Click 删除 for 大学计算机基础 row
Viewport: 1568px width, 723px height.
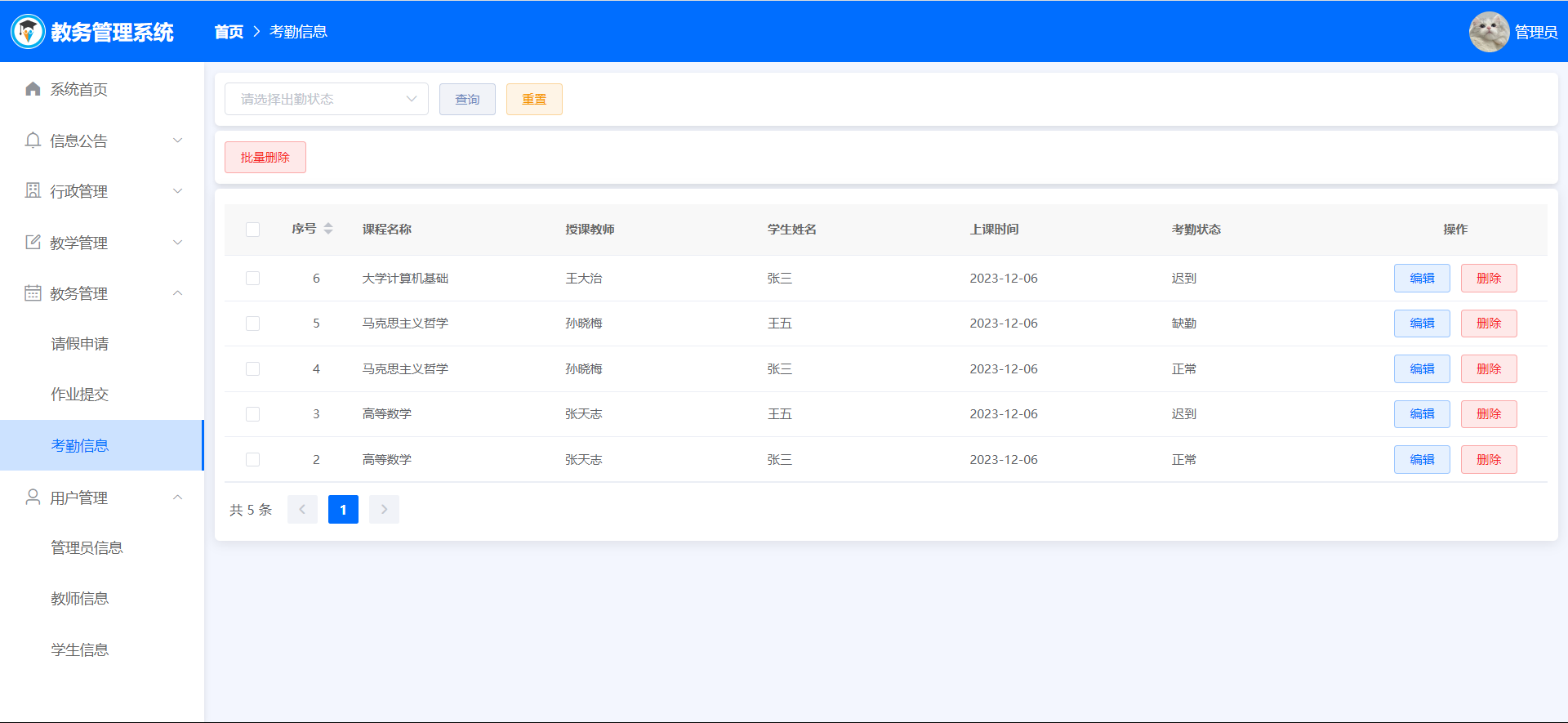pos(1489,279)
